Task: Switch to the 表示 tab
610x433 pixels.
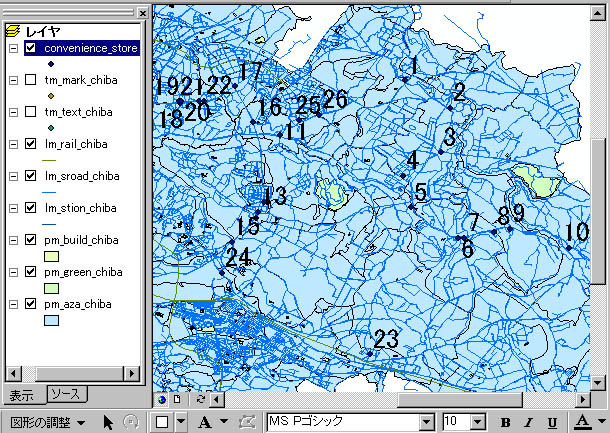Action: click(x=22, y=396)
